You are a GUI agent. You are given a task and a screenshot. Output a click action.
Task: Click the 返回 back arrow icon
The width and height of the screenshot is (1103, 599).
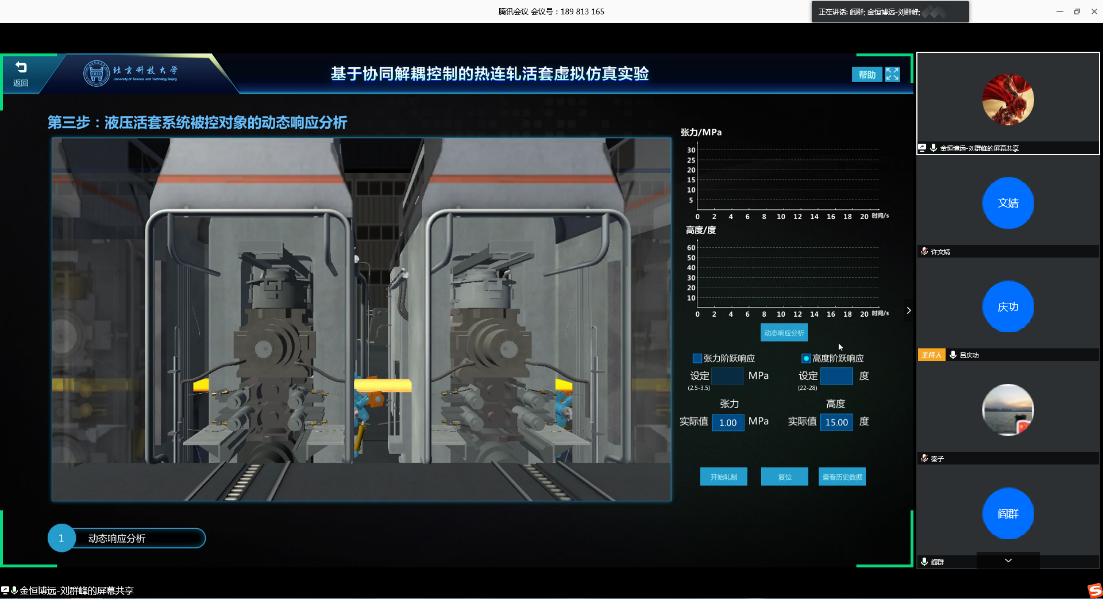[20, 69]
